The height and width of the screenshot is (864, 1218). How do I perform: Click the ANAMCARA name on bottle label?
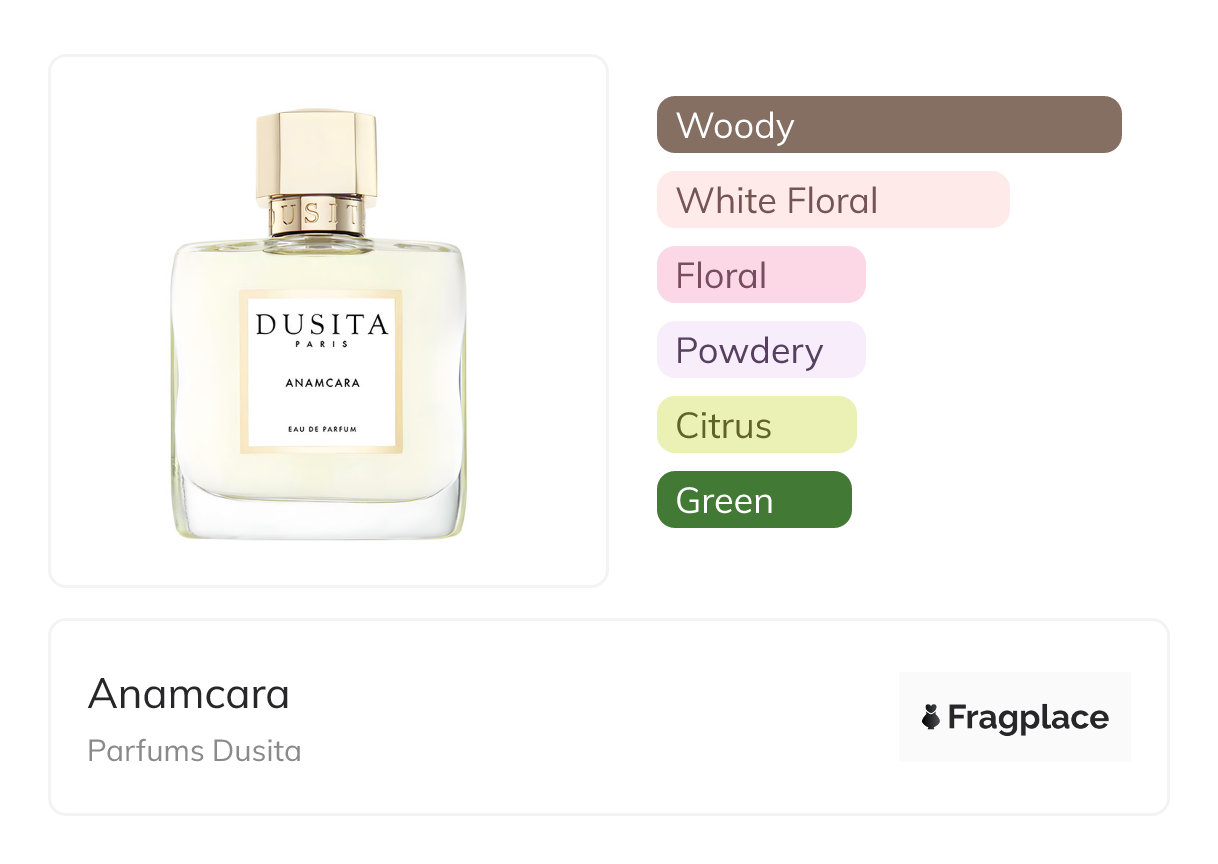pos(322,382)
